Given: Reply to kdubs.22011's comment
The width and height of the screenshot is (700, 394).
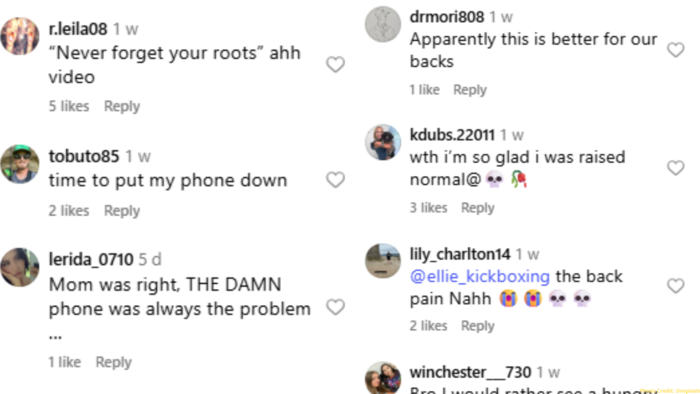Looking at the screenshot, I should 477,208.
